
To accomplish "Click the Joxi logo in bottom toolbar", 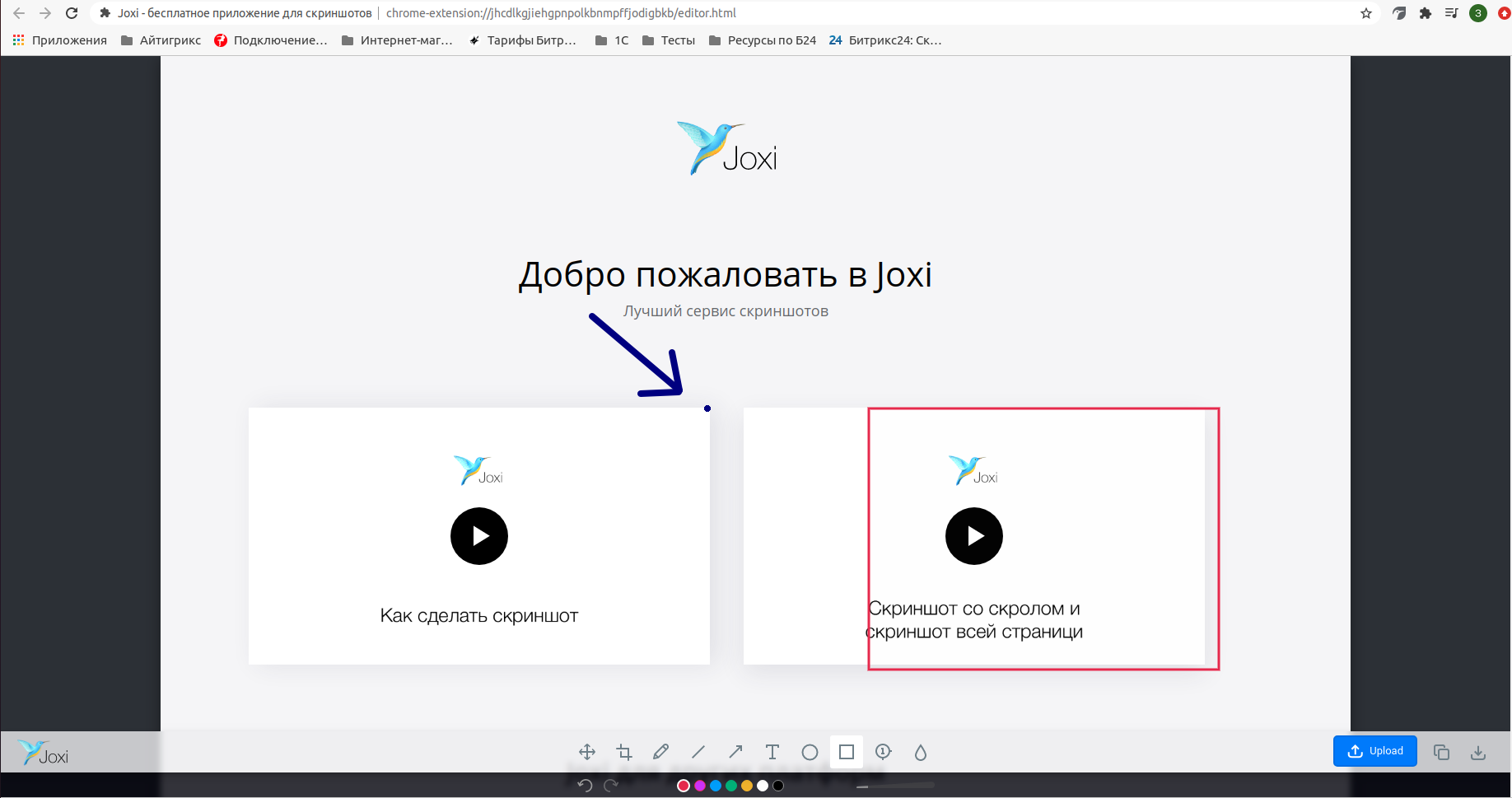I will [44, 753].
